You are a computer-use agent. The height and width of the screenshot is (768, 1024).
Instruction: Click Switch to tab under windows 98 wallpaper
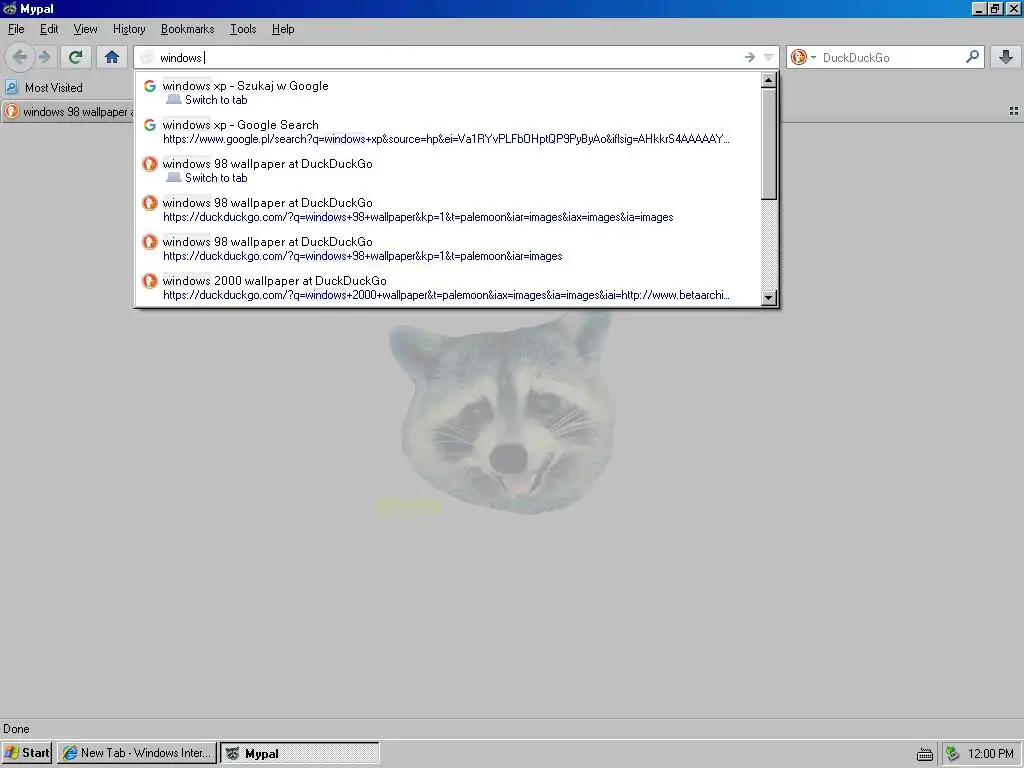click(216, 178)
